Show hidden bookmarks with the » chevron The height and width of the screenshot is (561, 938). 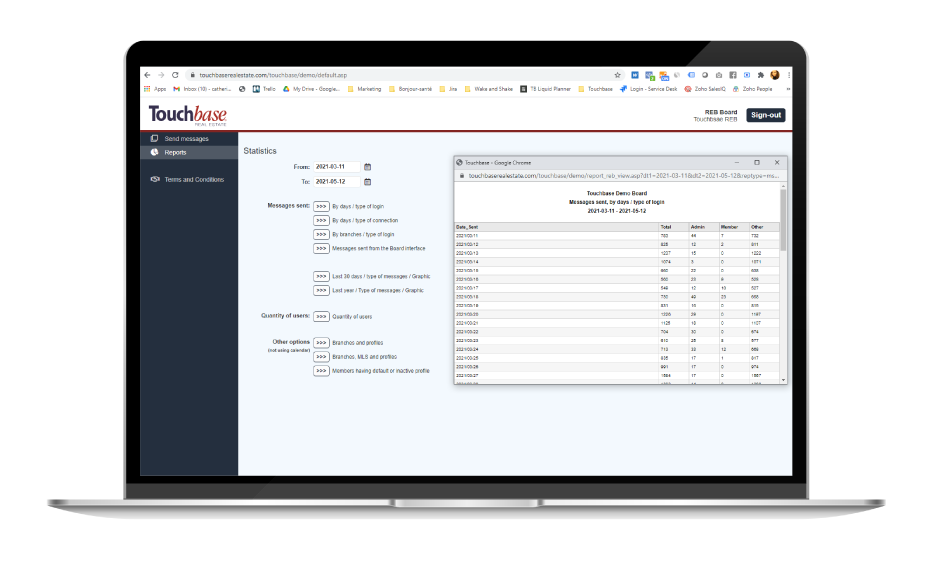click(788, 89)
